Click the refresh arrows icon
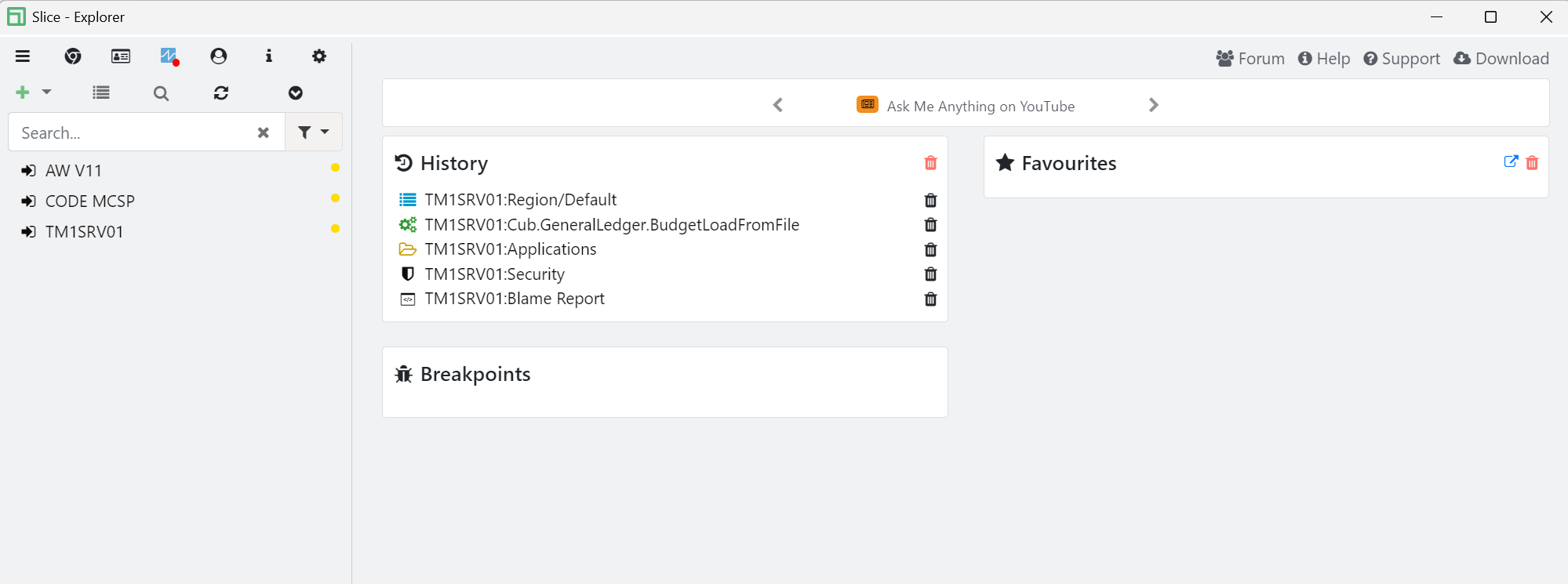The height and width of the screenshot is (584, 1568). 221,93
